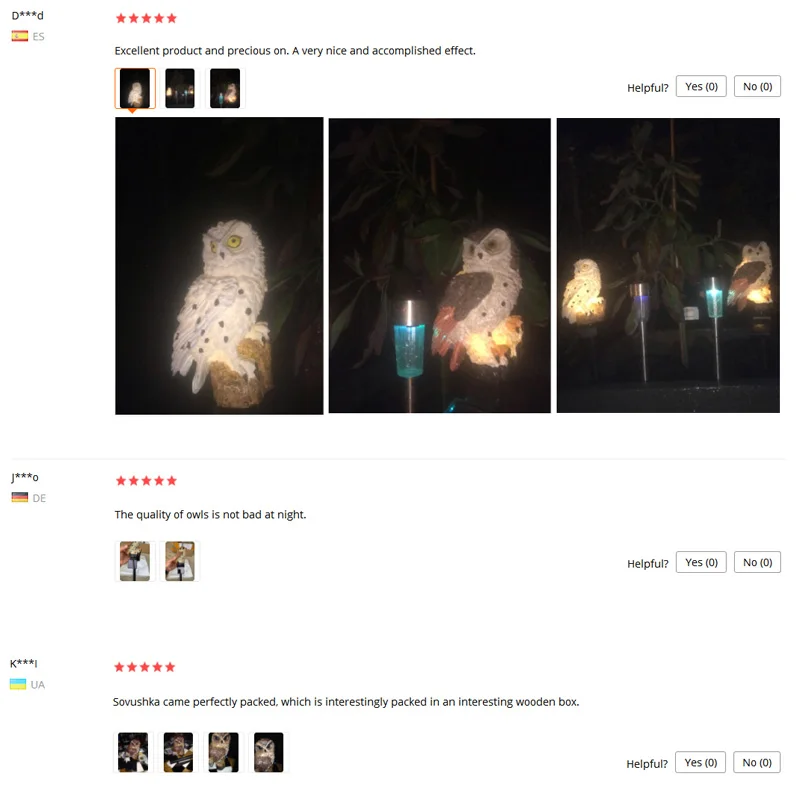Click Yes (0) on J***o's review
Screen dimensions: 800x800
[x=701, y=562]
